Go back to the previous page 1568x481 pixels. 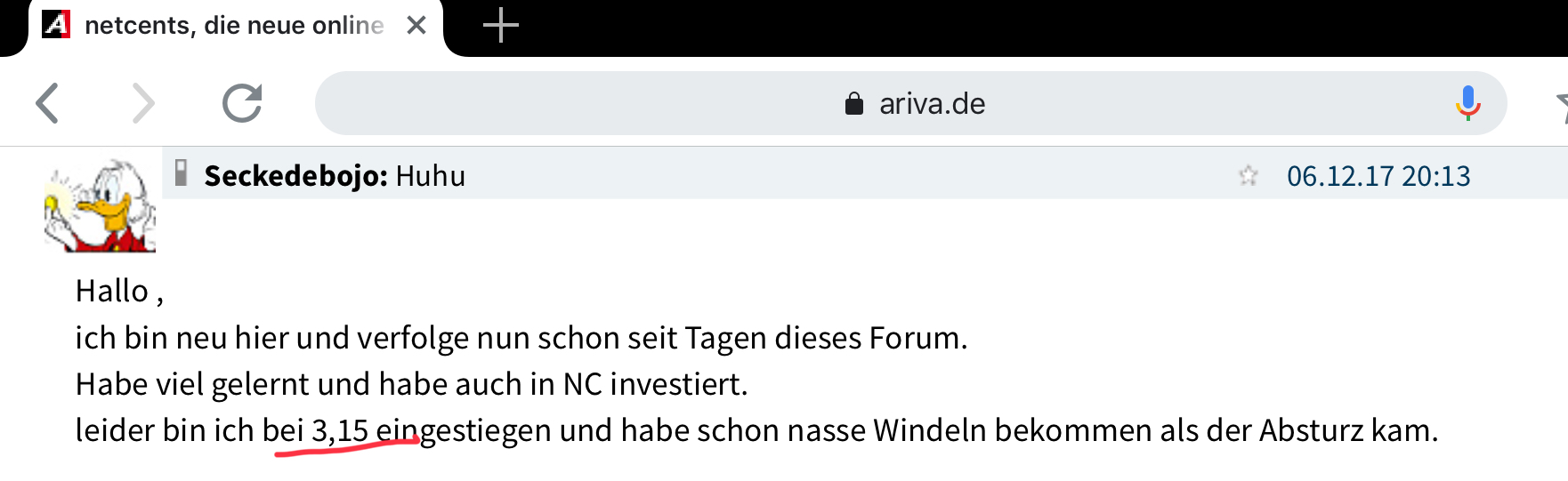tap(48, 103)
